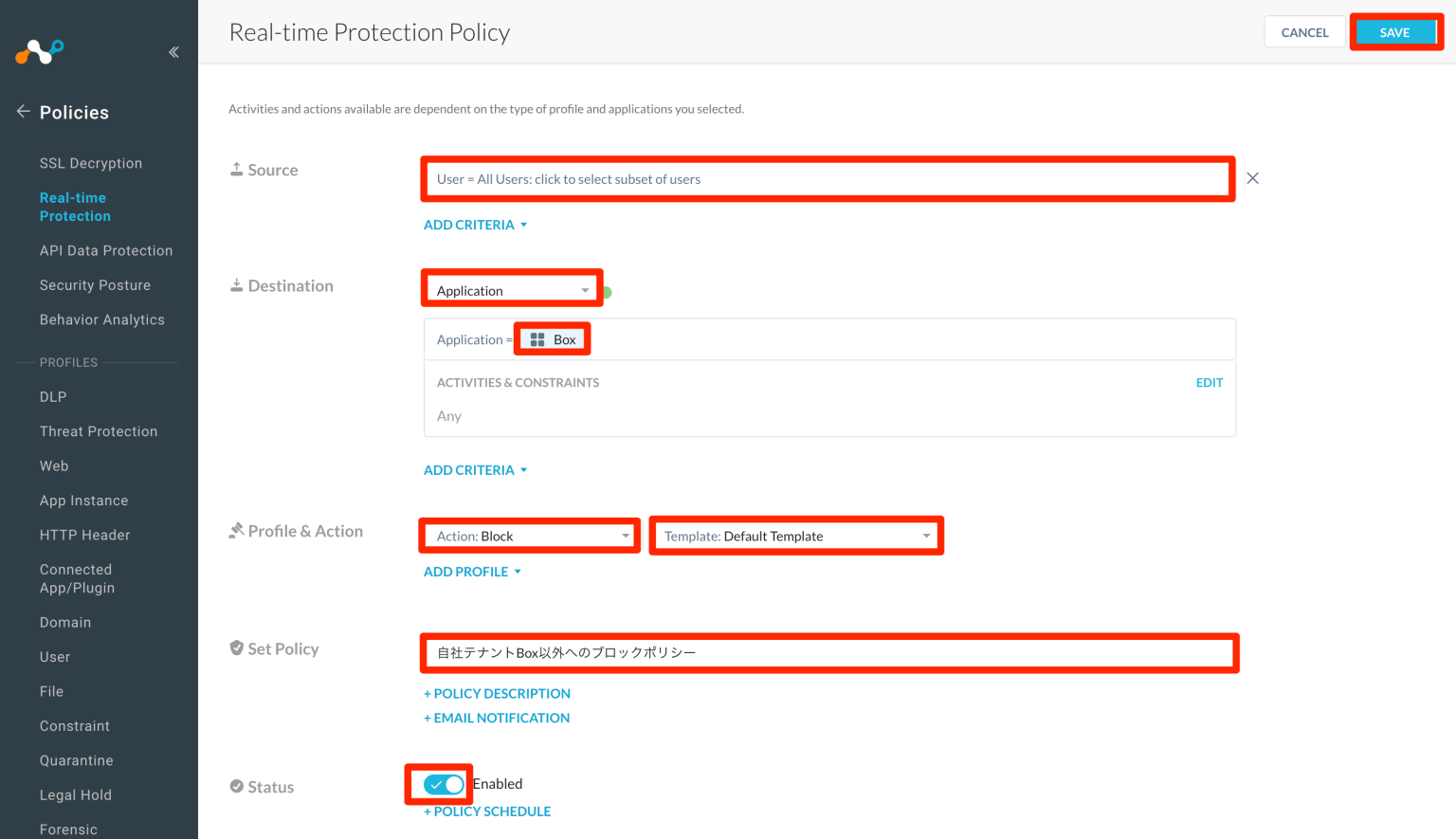The image size is (1456, 839).
Task: Click the shield icon beside Set Policy
Action: click(236, 647)
